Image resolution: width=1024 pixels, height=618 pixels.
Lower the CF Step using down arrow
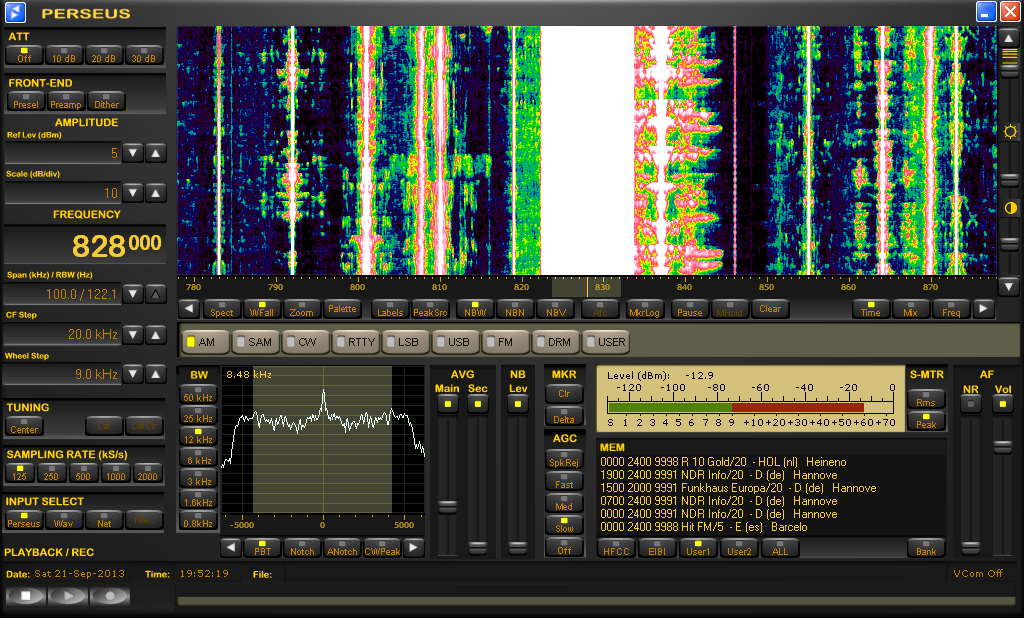click(134, 334)
